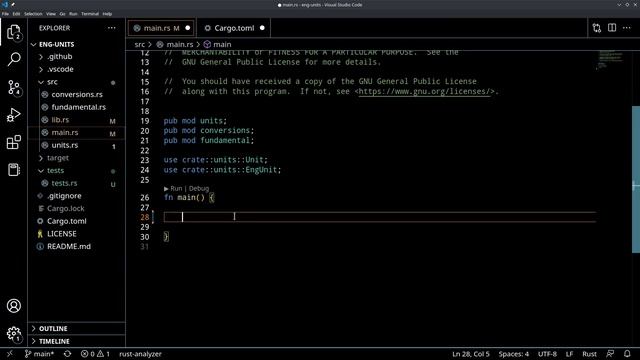Click the editor vertical scrollbar
Screen dimensions: 640x360
coord(636,180)
